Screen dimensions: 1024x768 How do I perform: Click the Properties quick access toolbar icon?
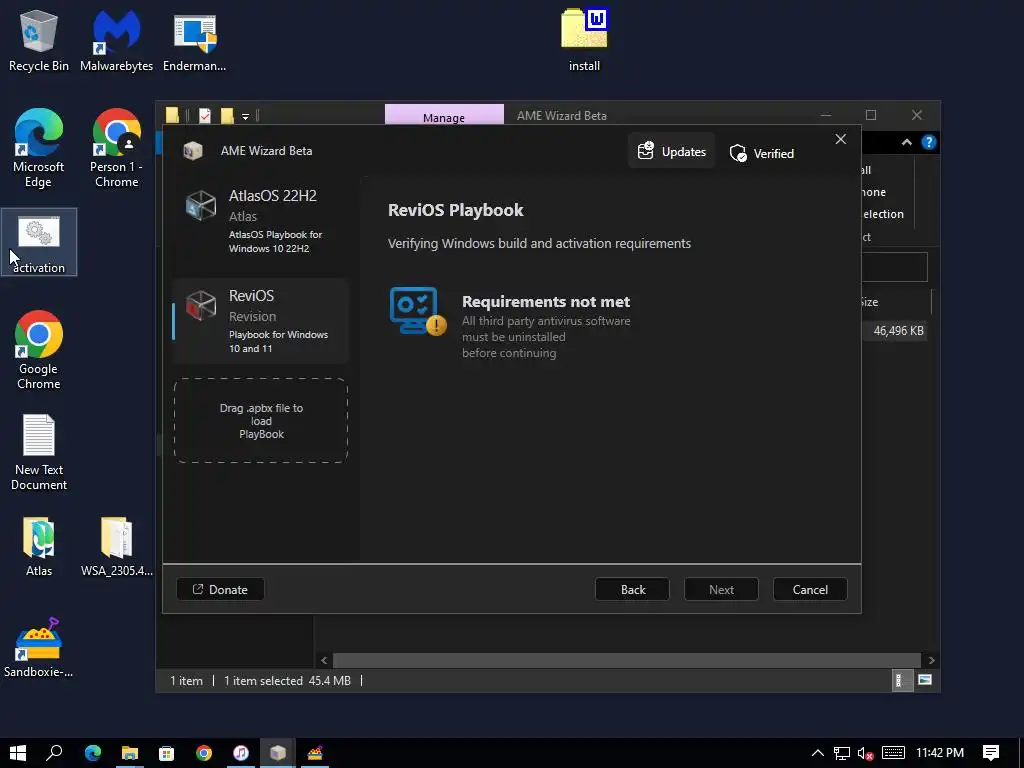(205, 116)
